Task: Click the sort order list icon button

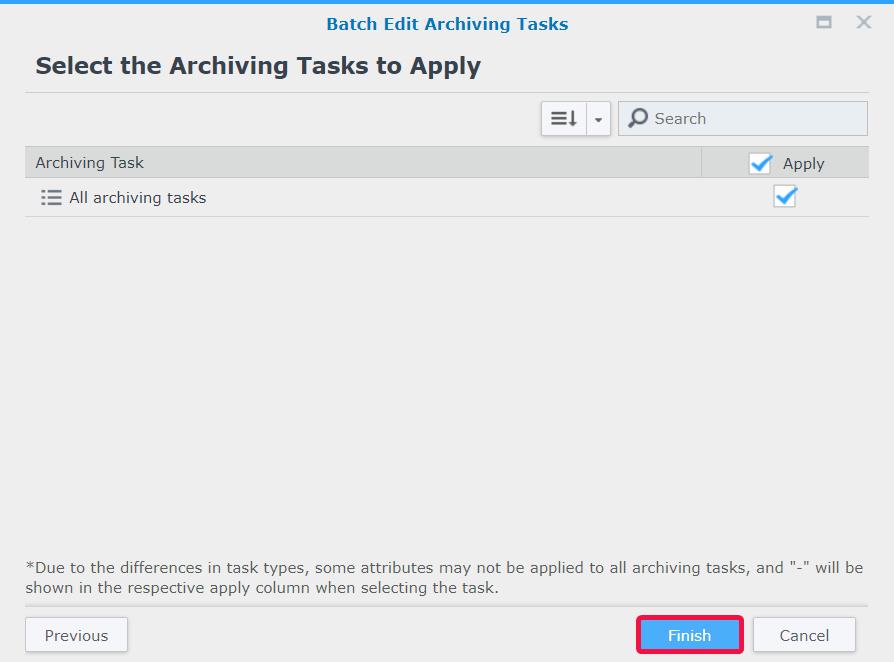Action: [x=564, y=119]
